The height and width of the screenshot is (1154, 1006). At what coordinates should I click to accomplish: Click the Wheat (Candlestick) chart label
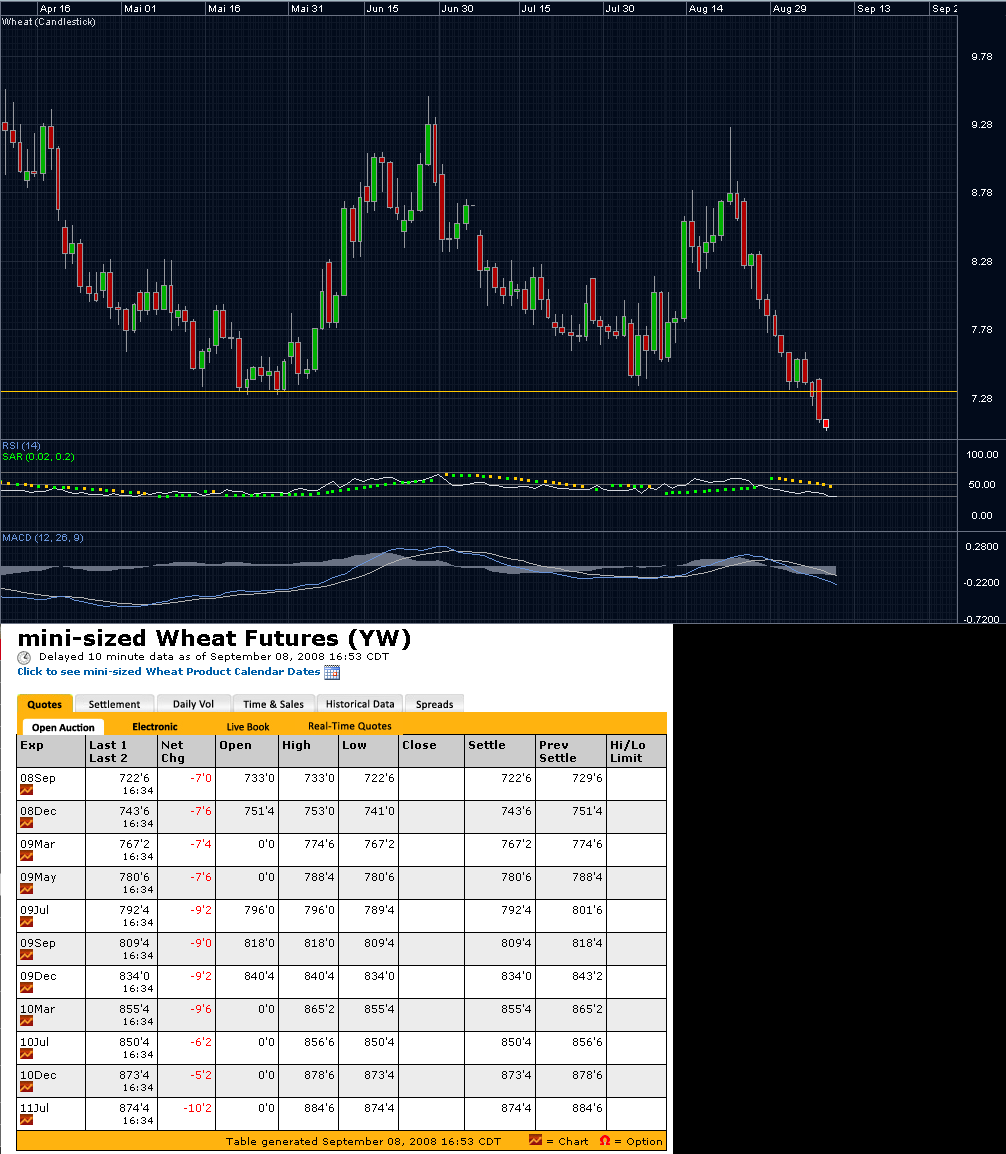click(x=49, y=21)
